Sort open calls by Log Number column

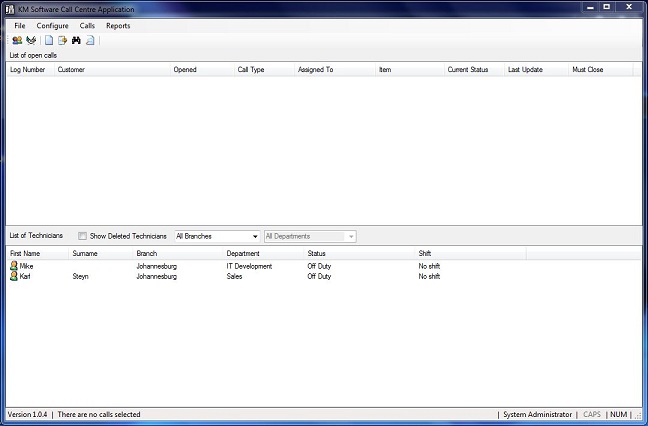pos(28,70)
